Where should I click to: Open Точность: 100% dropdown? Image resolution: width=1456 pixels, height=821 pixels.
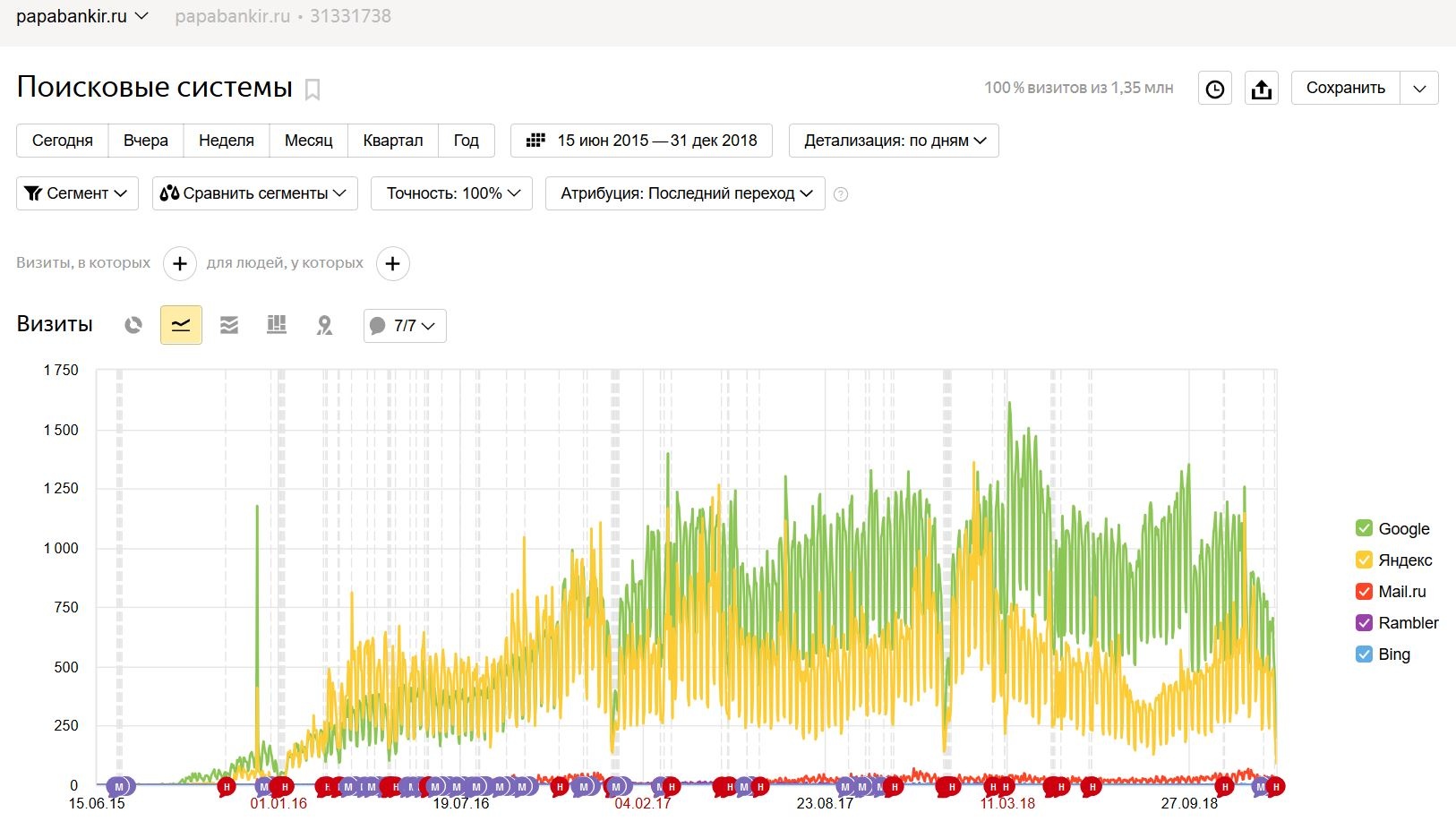pos(452,193)
